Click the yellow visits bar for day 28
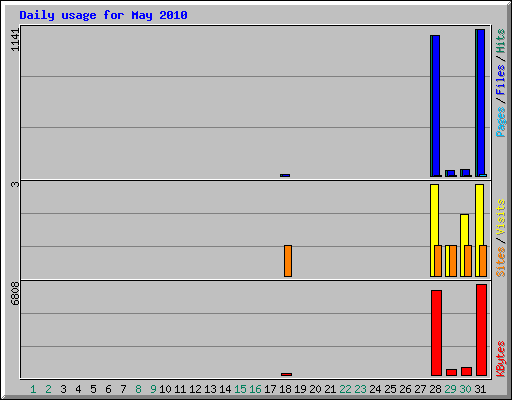Image resolution: width=512 pixels, height=400 pixels. pos(434,231)
